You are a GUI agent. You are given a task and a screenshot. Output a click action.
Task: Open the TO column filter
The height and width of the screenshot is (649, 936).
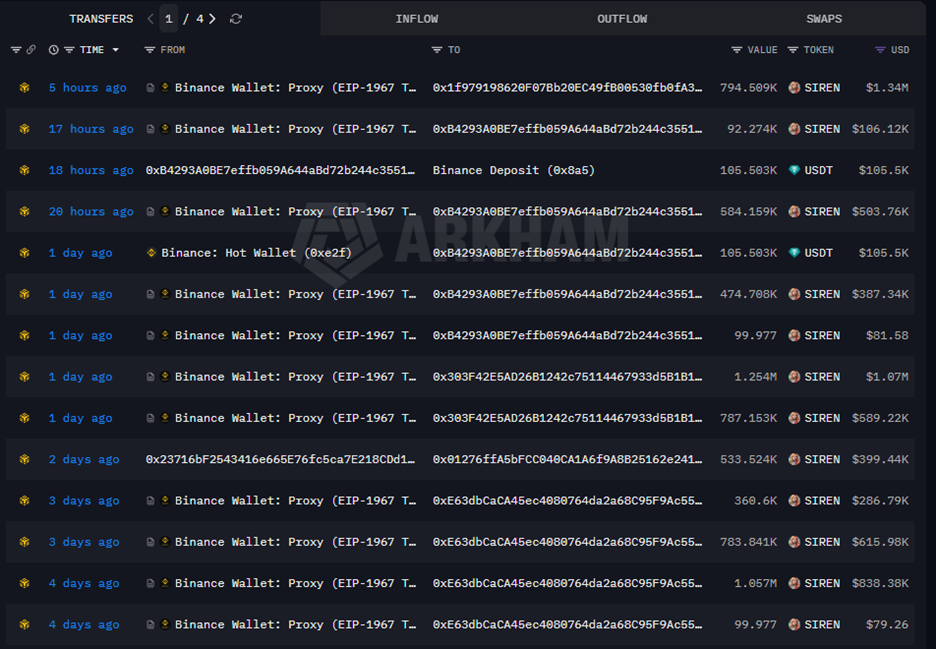pos(437,50)
